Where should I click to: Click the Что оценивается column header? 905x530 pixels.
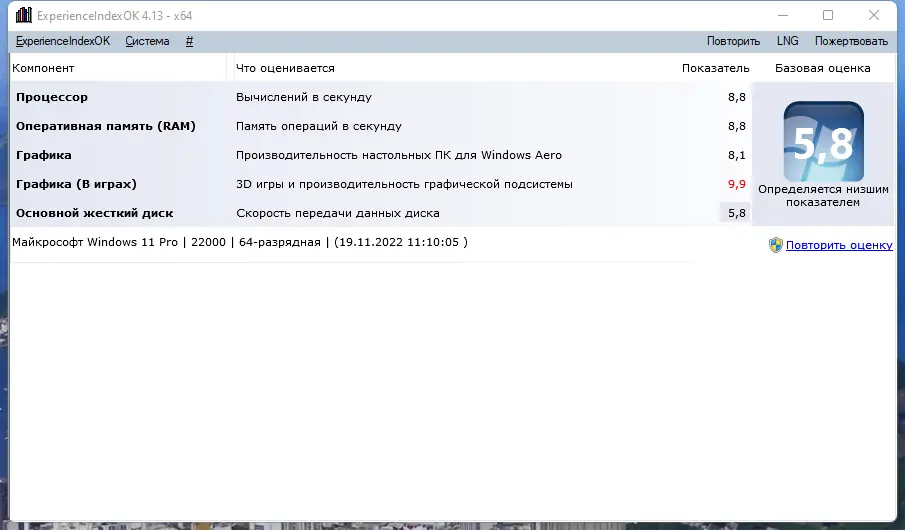coord(285,68)
